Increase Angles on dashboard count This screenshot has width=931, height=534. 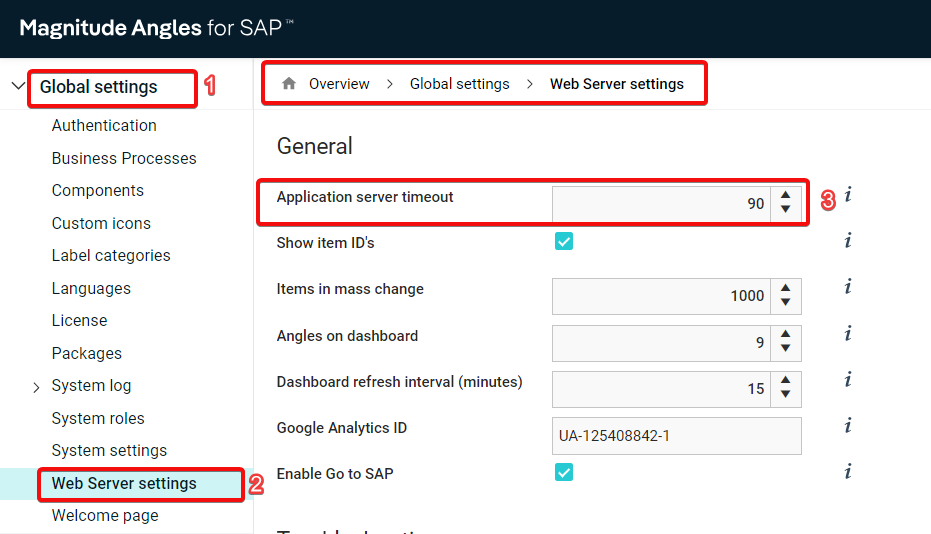click(x=786, y=334)
